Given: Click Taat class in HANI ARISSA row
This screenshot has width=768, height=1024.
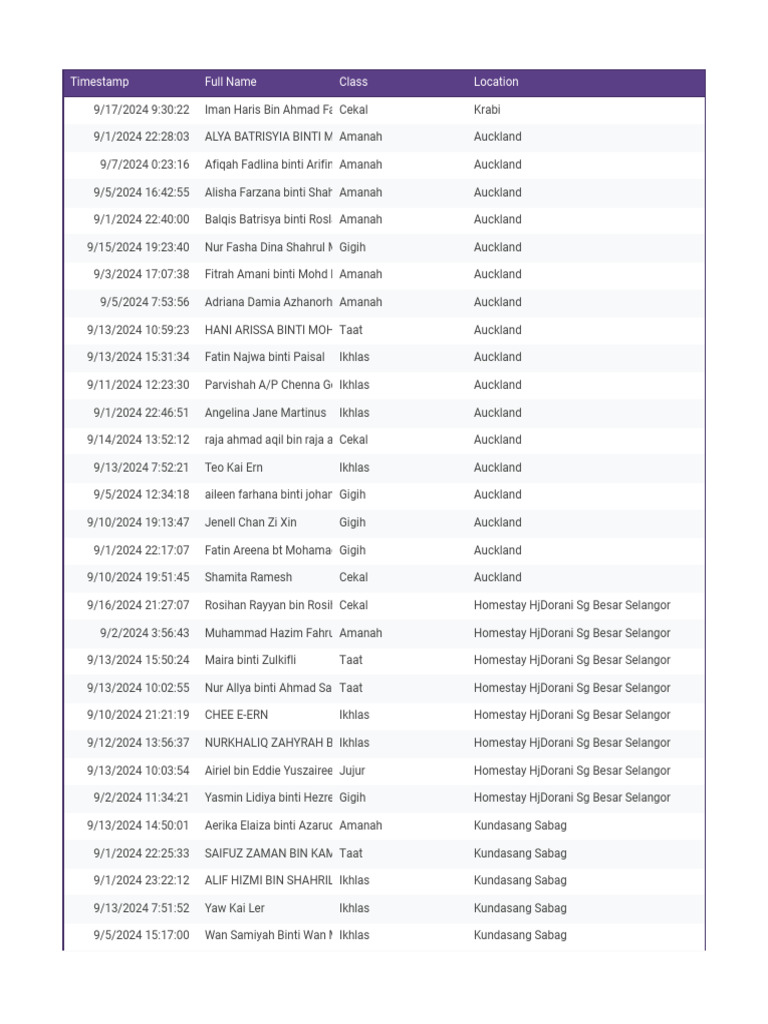Looking at the screenshot, I should point(351,330).
